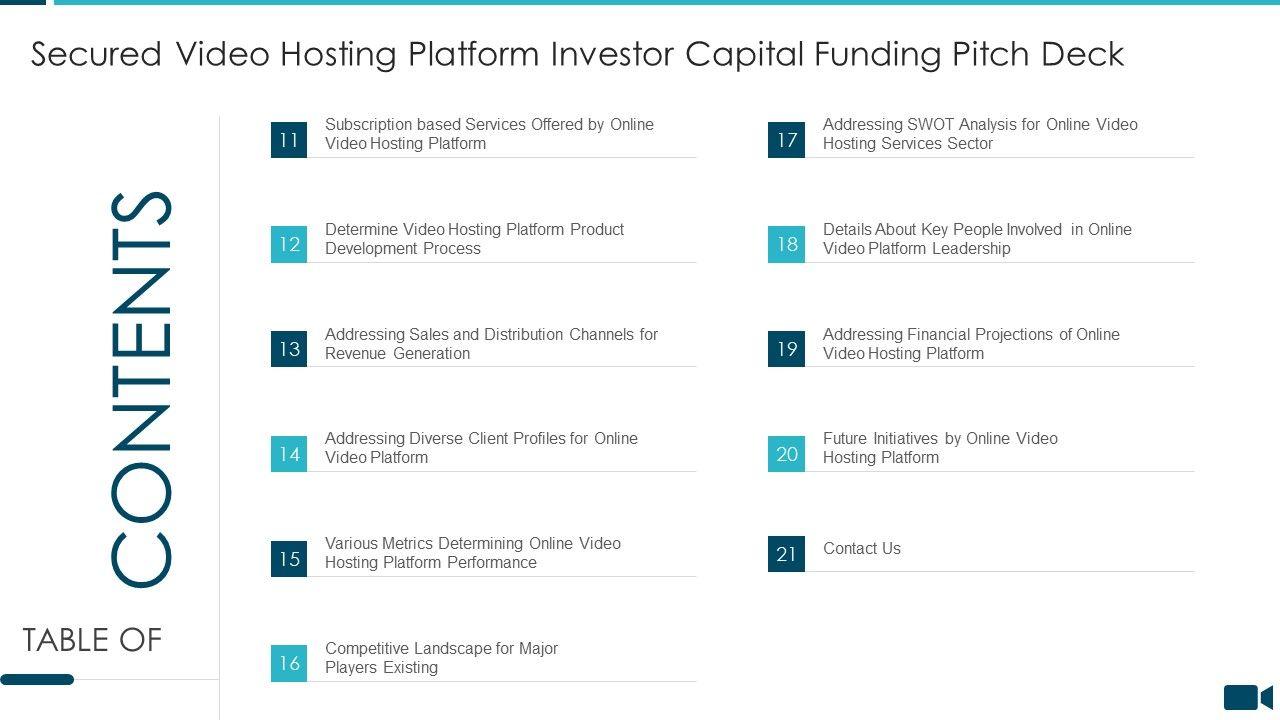This screenshot has height=720, width=1280.
Task: Click Various Metrics Determining Performance entry
Action: pos(472,553)
